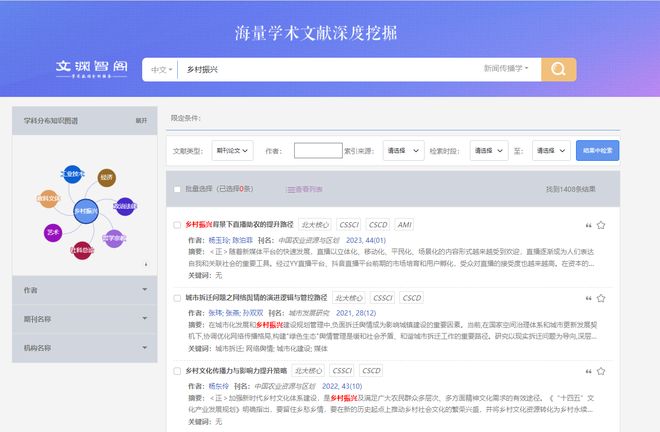This screenshot has width=660, height=432.
Task: Click author link 陈治菲
Action: (x=242, y=240)
